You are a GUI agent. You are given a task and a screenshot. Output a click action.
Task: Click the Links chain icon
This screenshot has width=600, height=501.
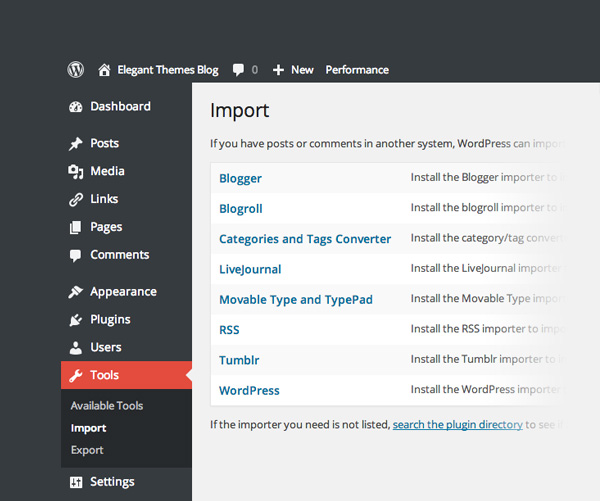76,199
